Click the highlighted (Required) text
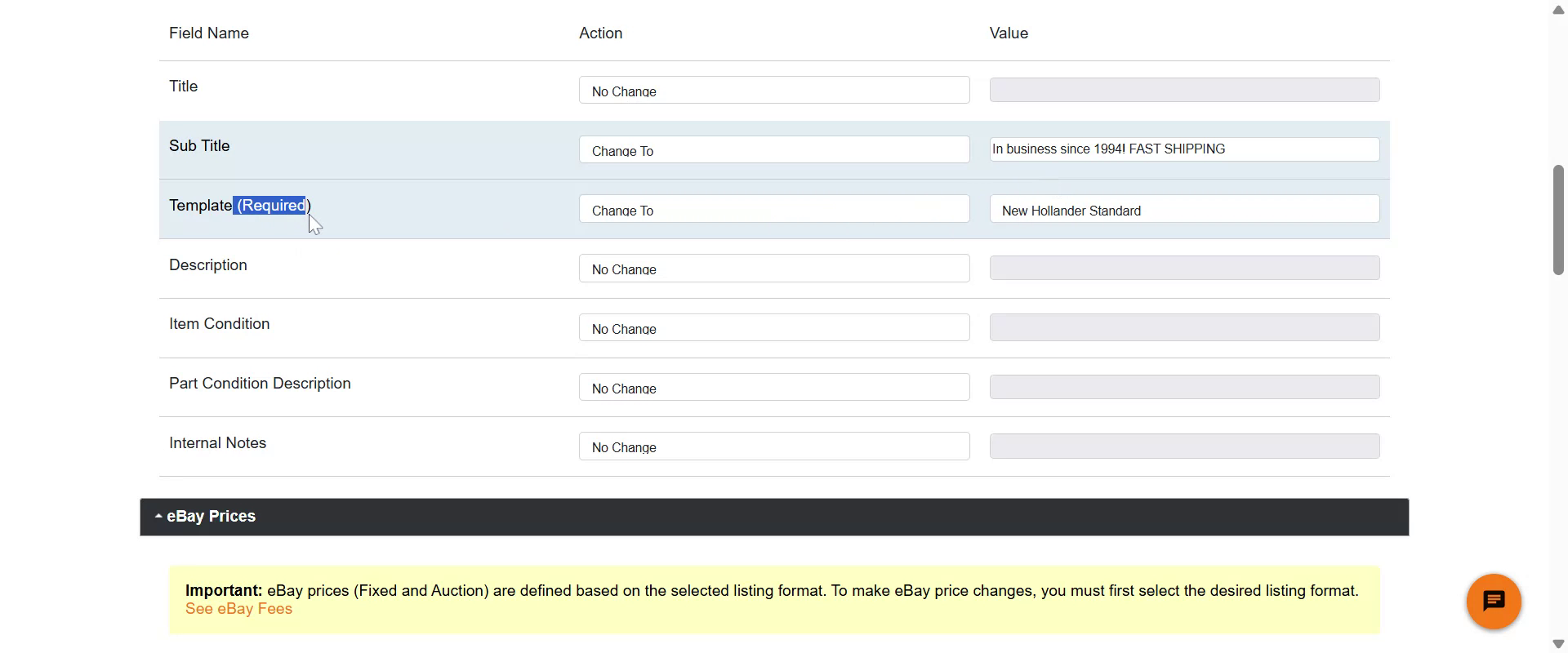The width and height of the screenshot is (1568, 653). pyautogui.click(x=274, y=206)
